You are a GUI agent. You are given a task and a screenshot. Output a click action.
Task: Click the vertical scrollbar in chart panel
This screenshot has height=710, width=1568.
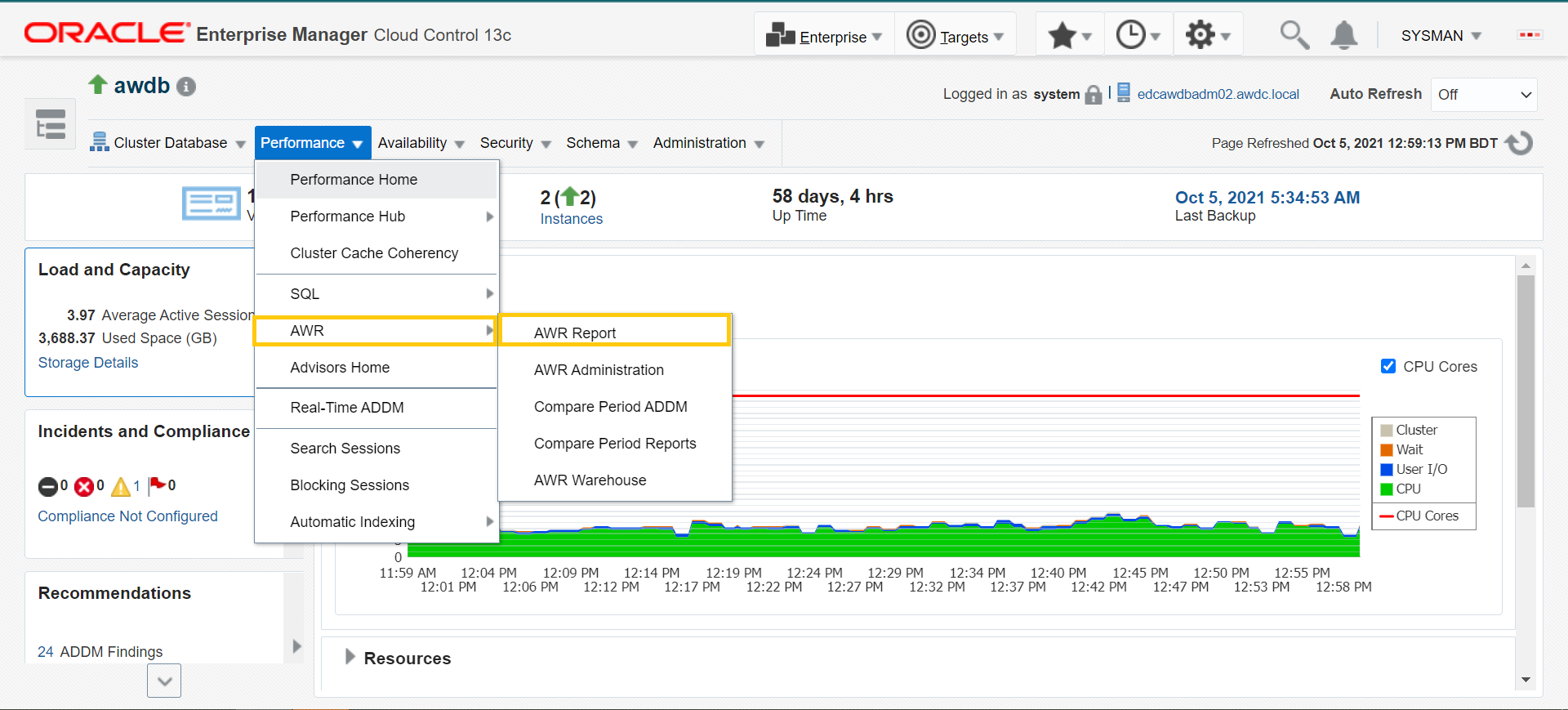1526,391
